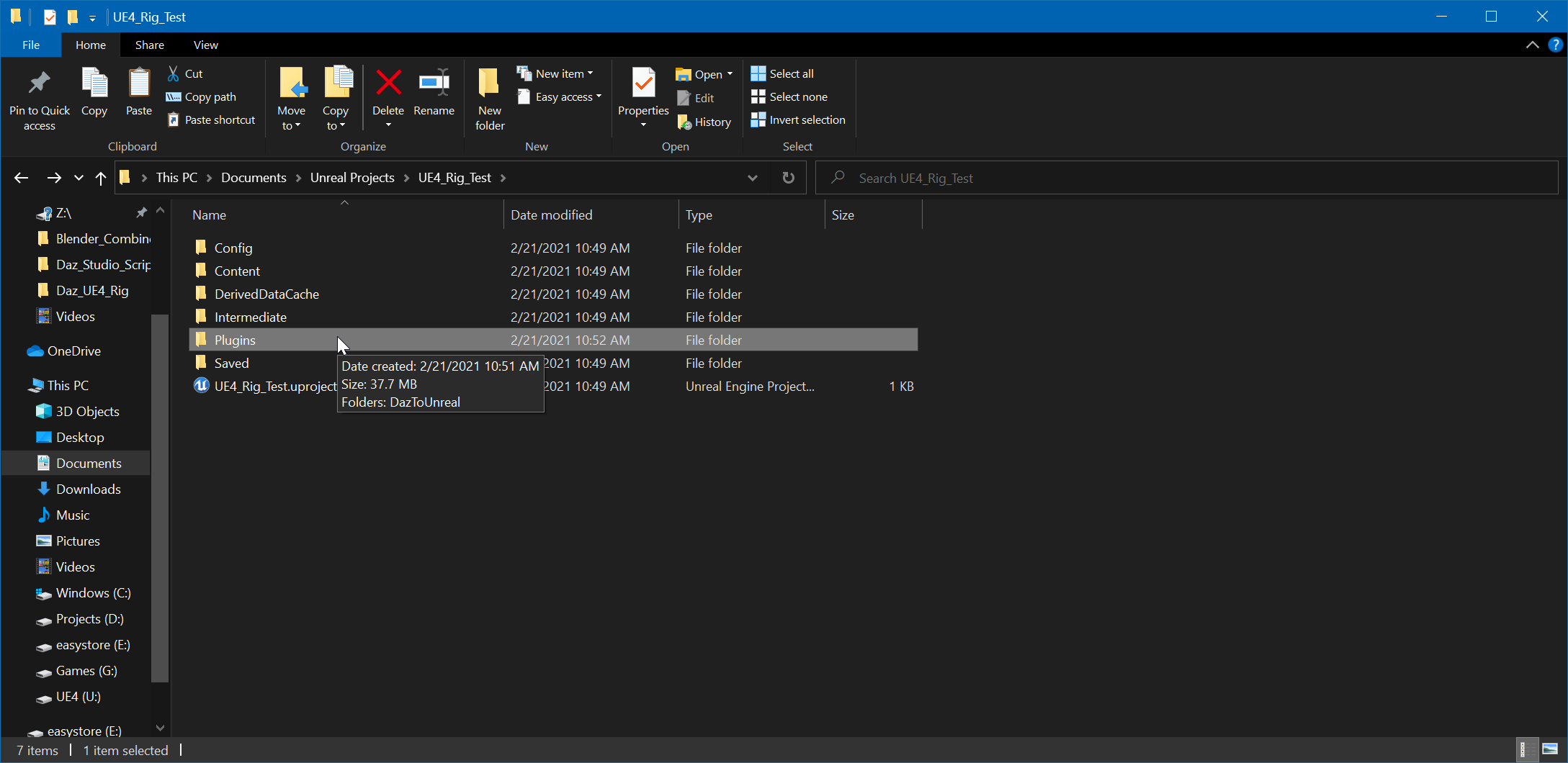The height and width of the screenshot is (763, 1568).
Task: Select Downloads in navigation pane
Action: coord(79,489)
